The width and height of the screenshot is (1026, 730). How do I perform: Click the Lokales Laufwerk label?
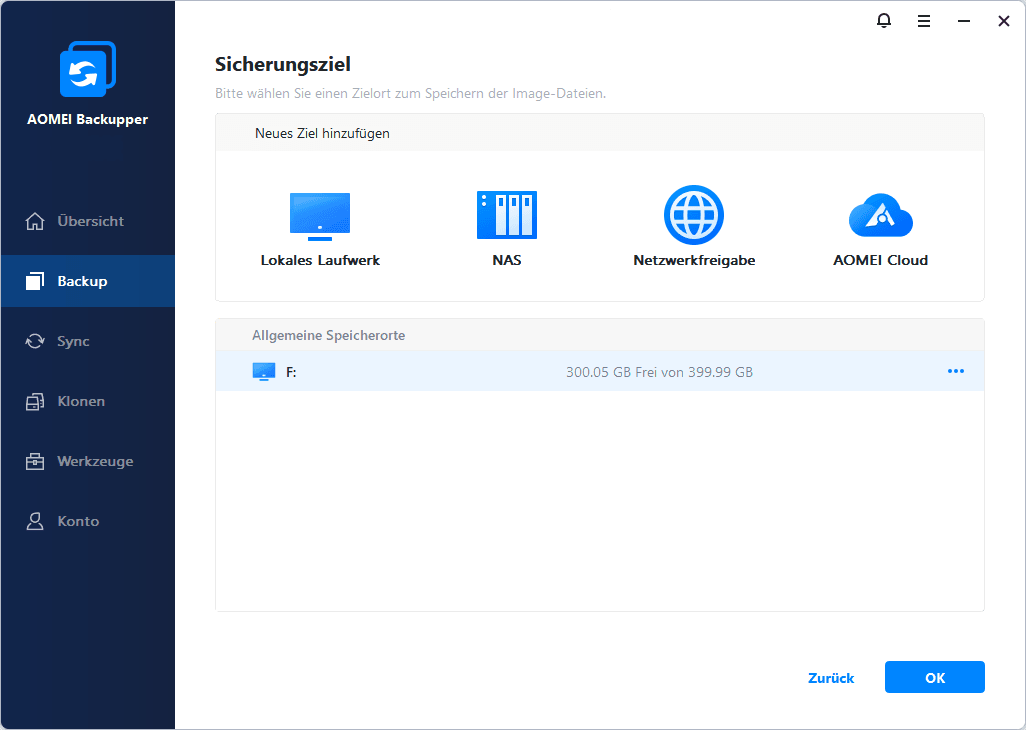click(x=320, y=260)
